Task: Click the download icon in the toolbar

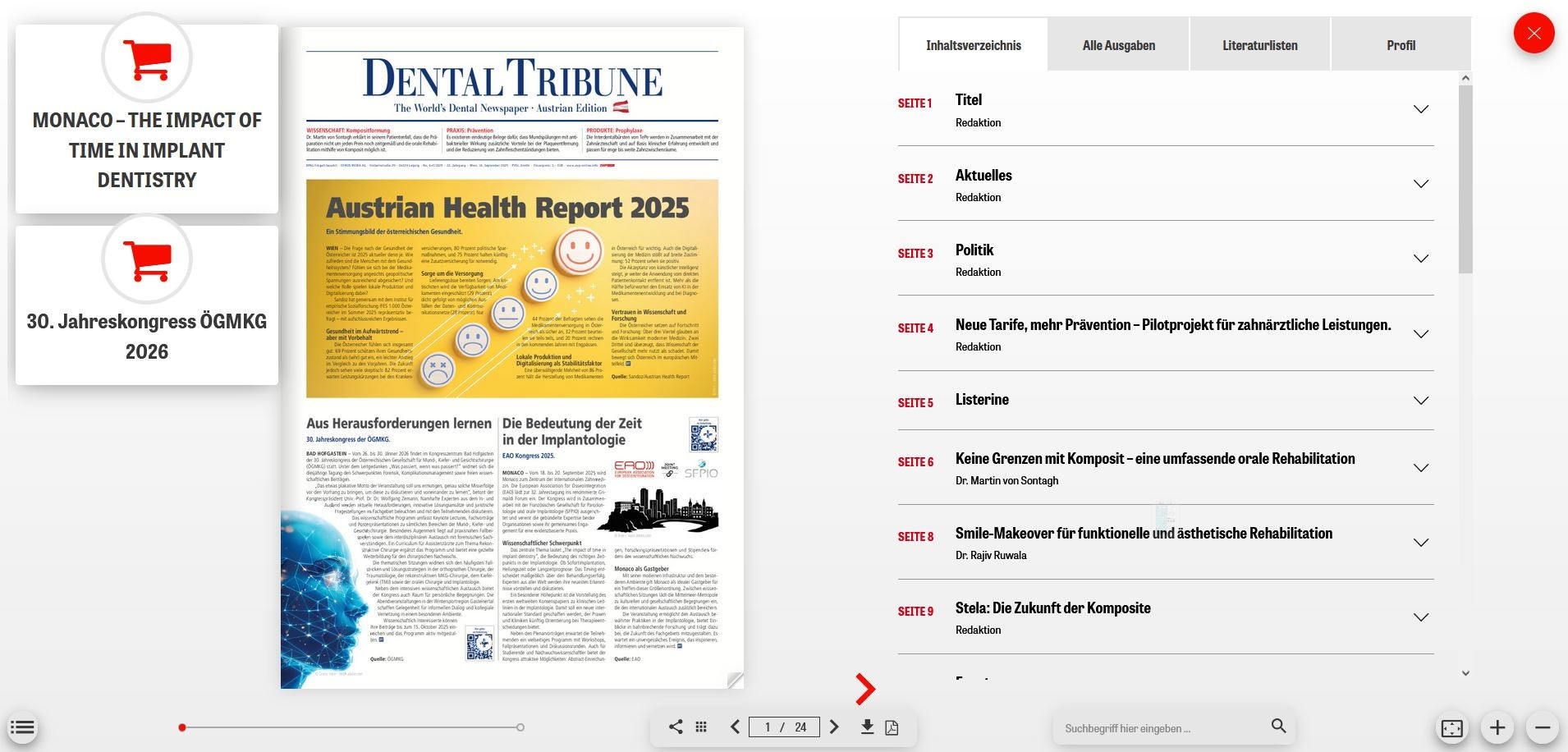Action: 867,727
